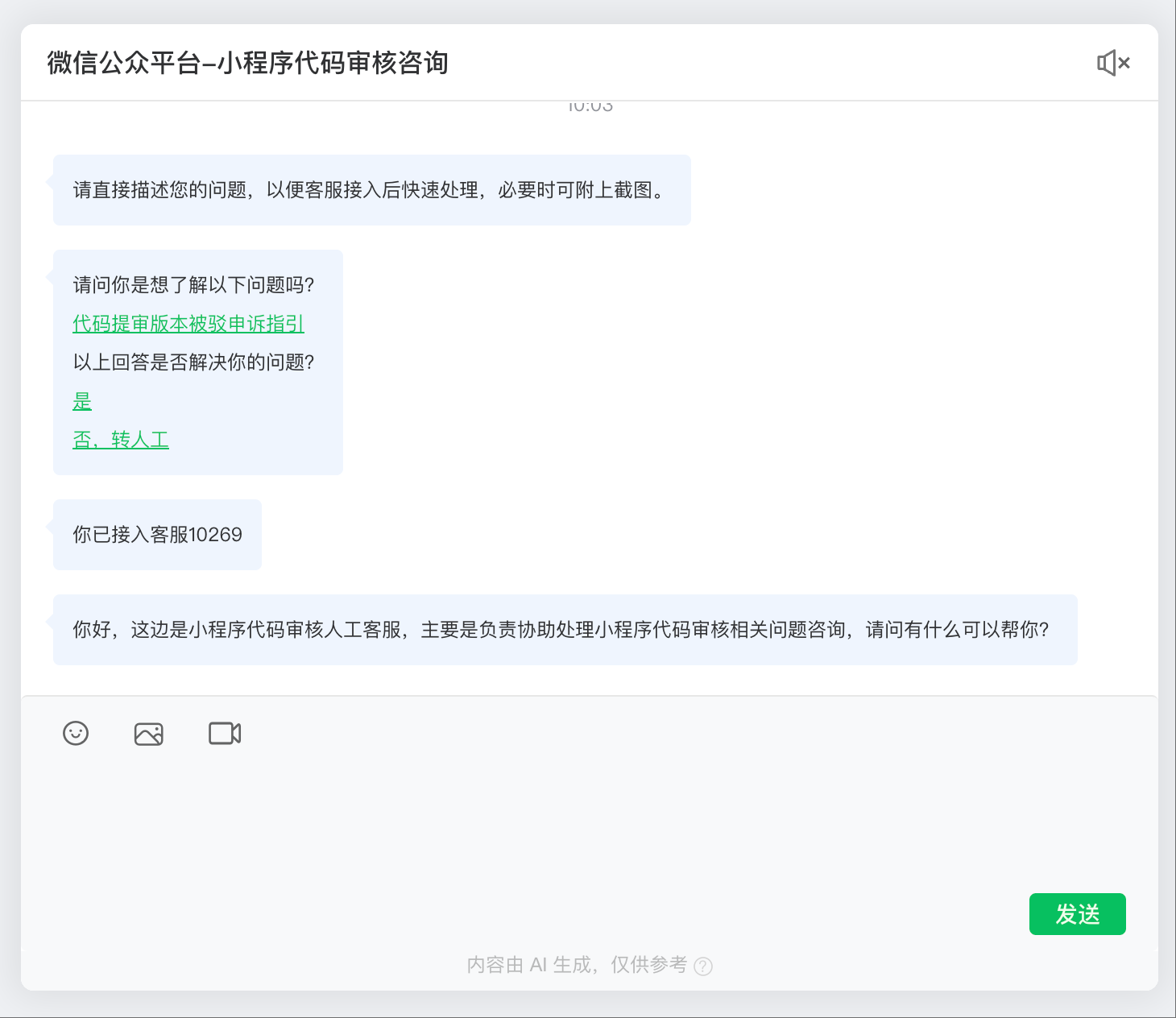Viewport: 1176px width, 1018px height.
Task: Start video with the camera icon
Action: 225,733
